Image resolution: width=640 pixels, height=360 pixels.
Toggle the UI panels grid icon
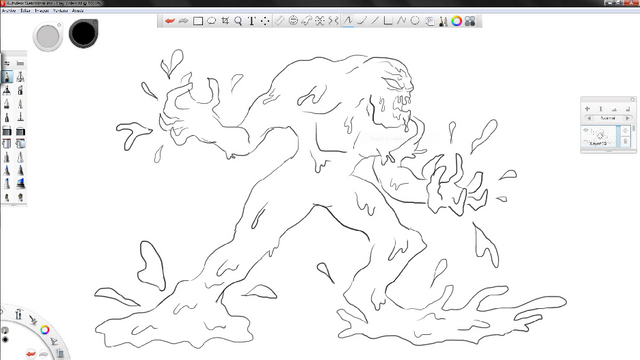coord(470,21)
